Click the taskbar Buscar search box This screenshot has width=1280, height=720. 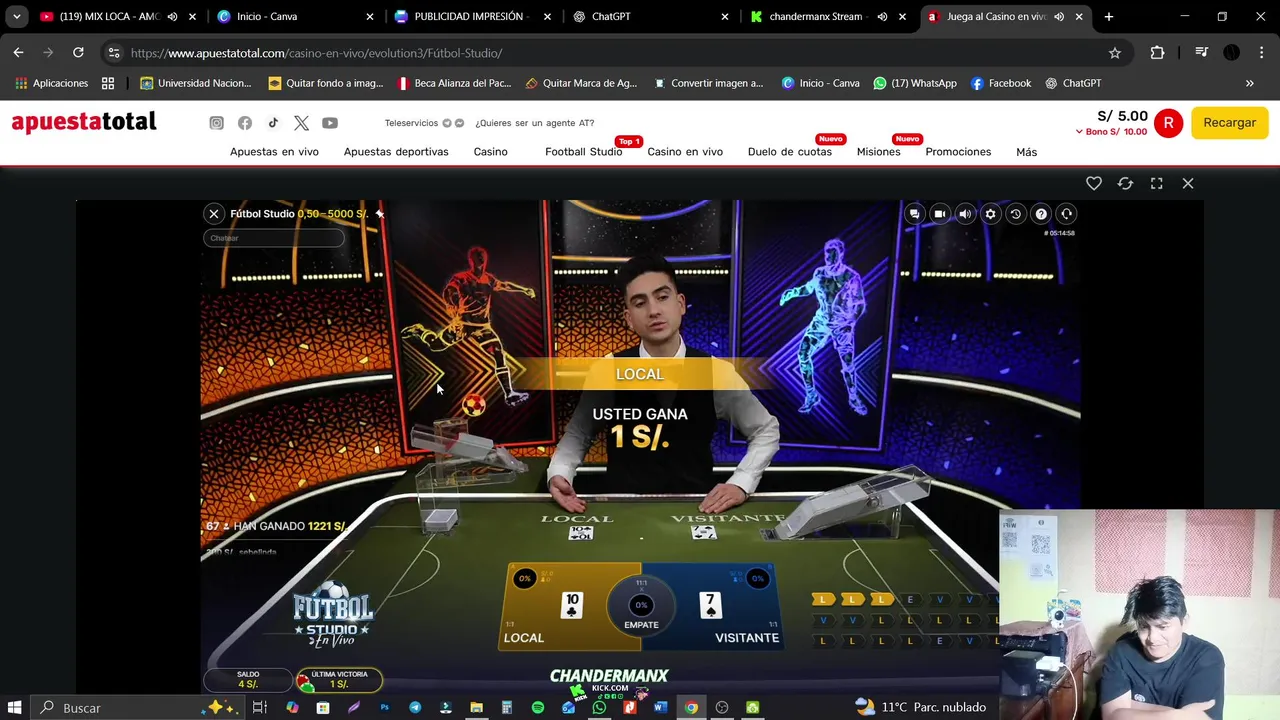point(136,707)
